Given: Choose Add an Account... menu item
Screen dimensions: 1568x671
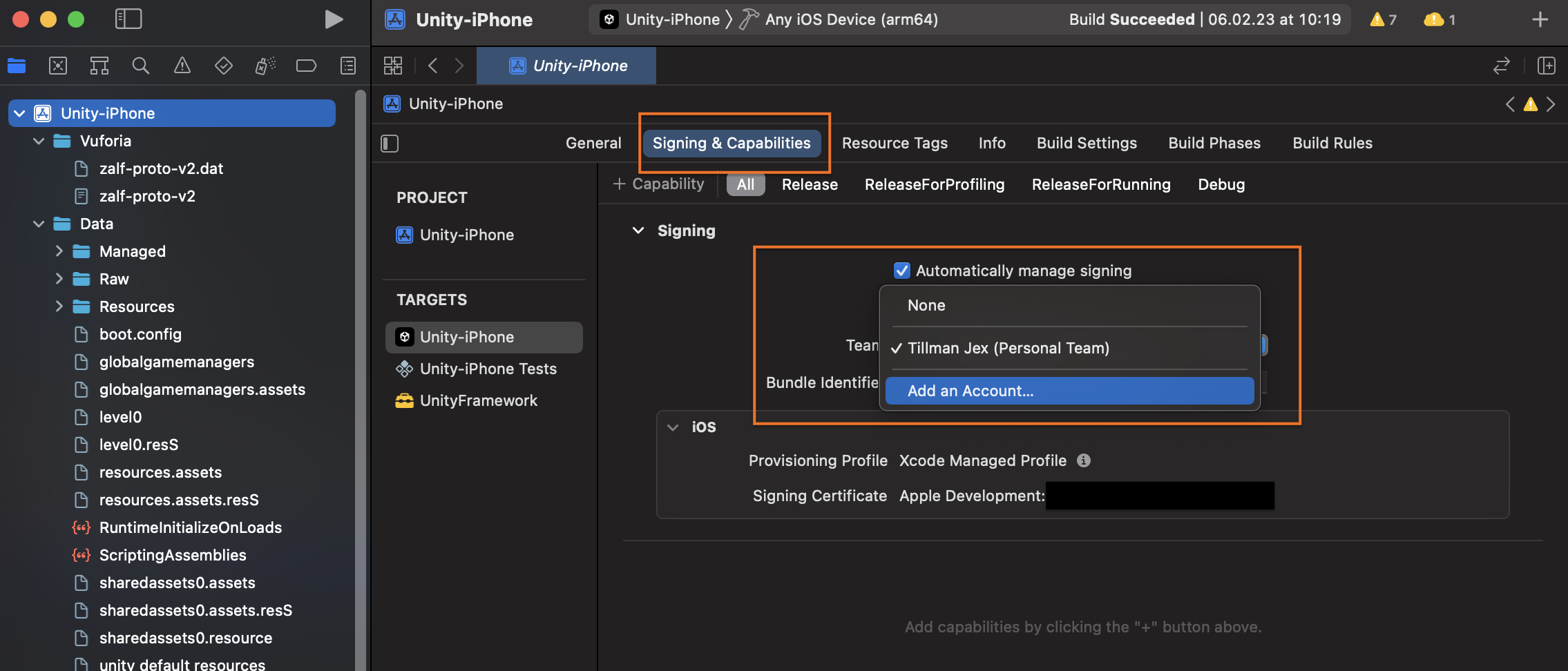Looking at the screenshot, I should tap(1069, 391).
